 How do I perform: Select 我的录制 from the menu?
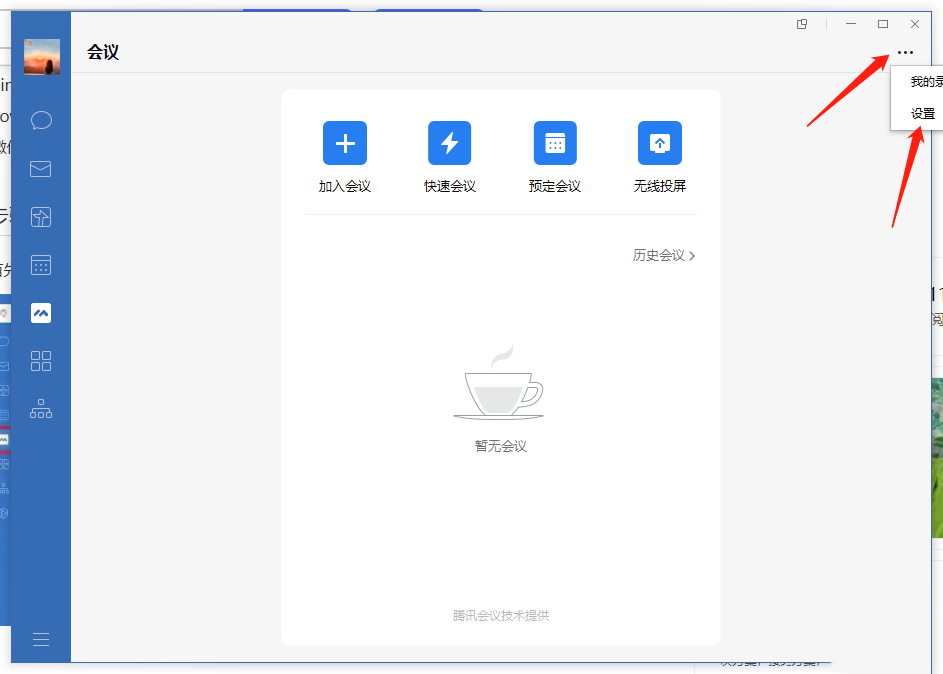pyautogui.click(x=920, y=83)
